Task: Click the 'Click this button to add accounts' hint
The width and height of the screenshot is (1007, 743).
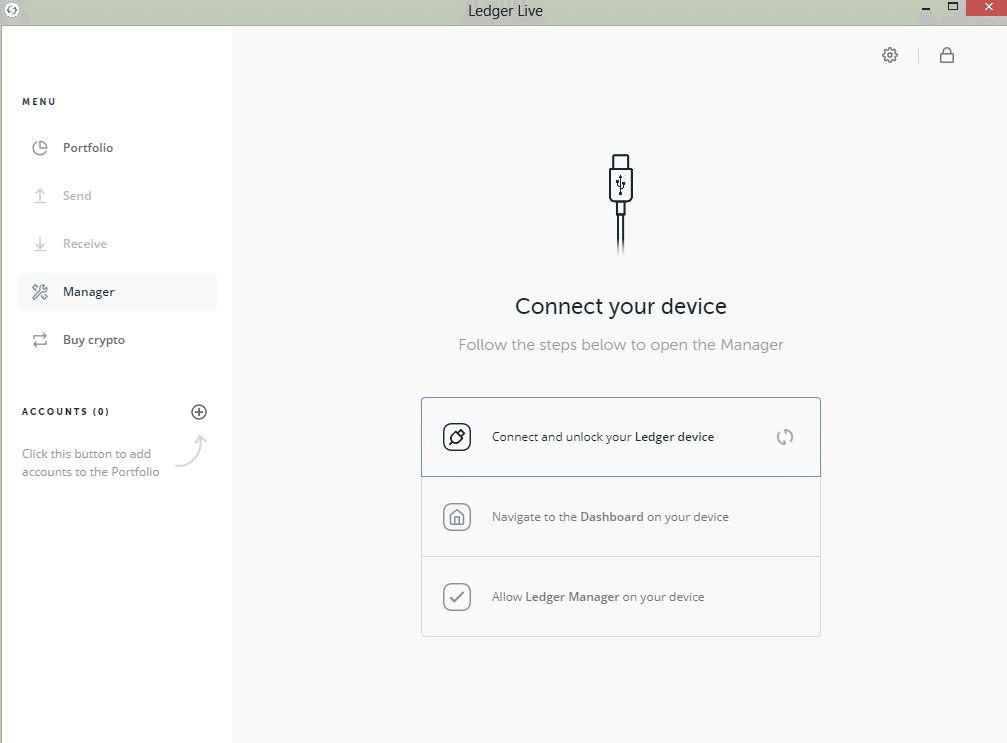Action: [x=91, y=462]
